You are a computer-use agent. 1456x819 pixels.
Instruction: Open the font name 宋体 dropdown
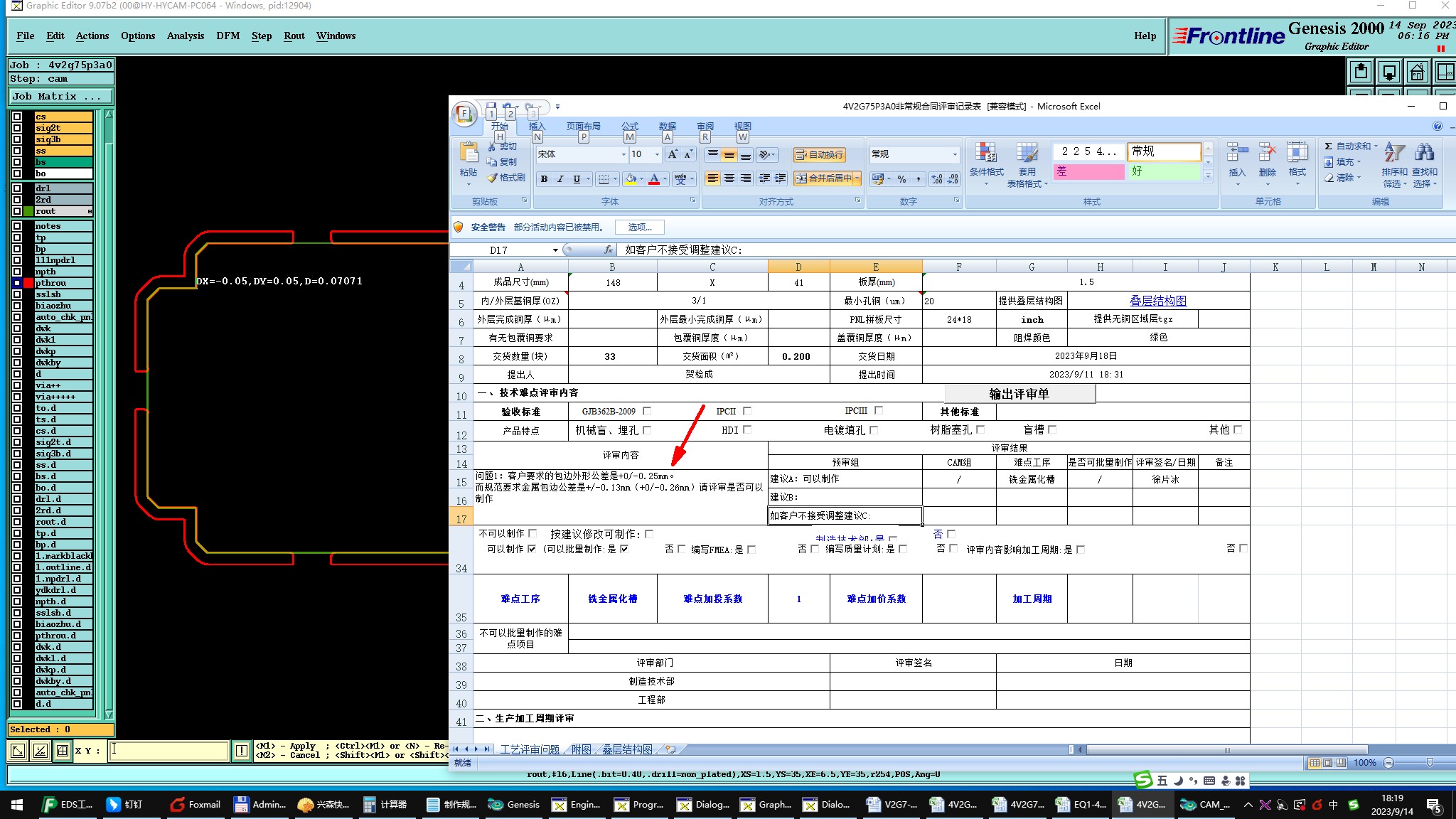click(x=623, y=154)
